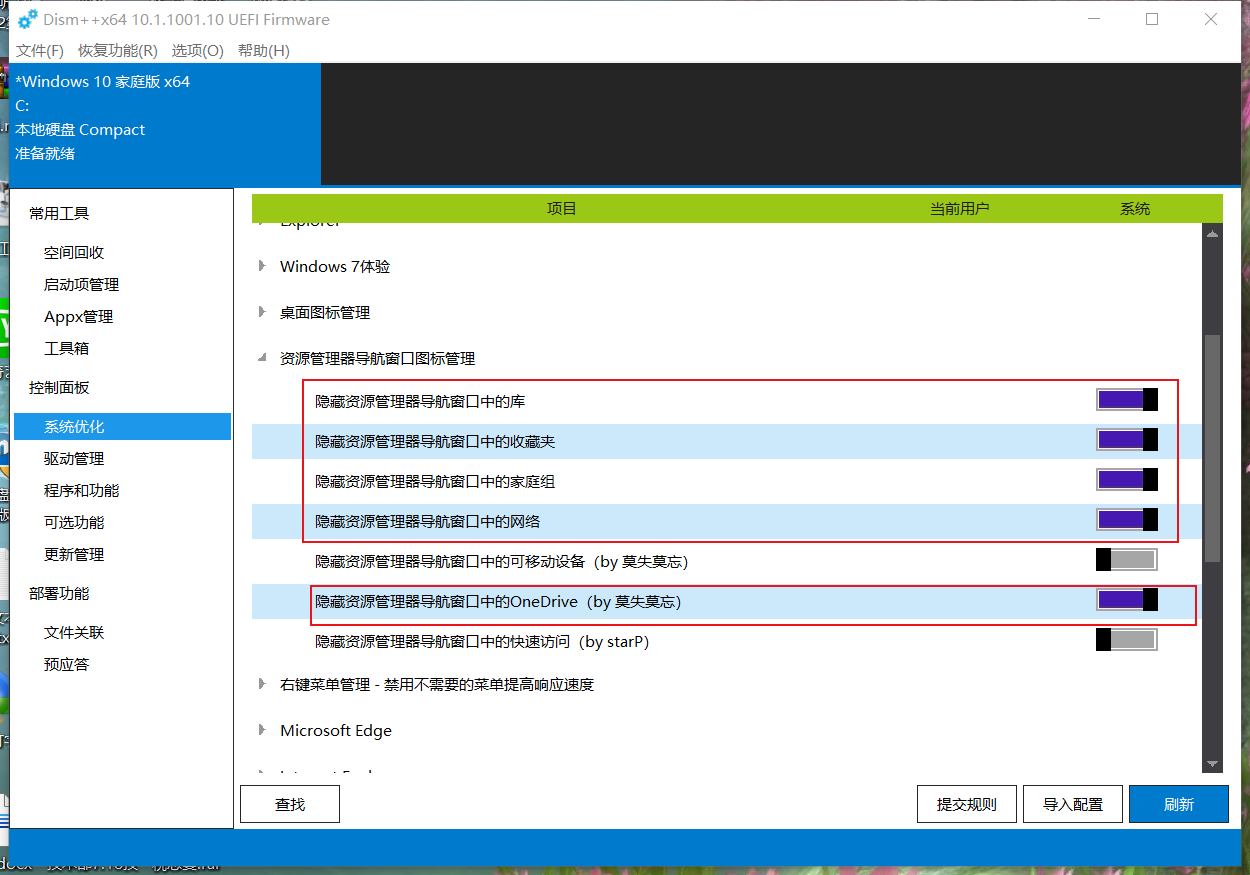
Task: Open the 恢复功能(R) menu
Action: 118,50
